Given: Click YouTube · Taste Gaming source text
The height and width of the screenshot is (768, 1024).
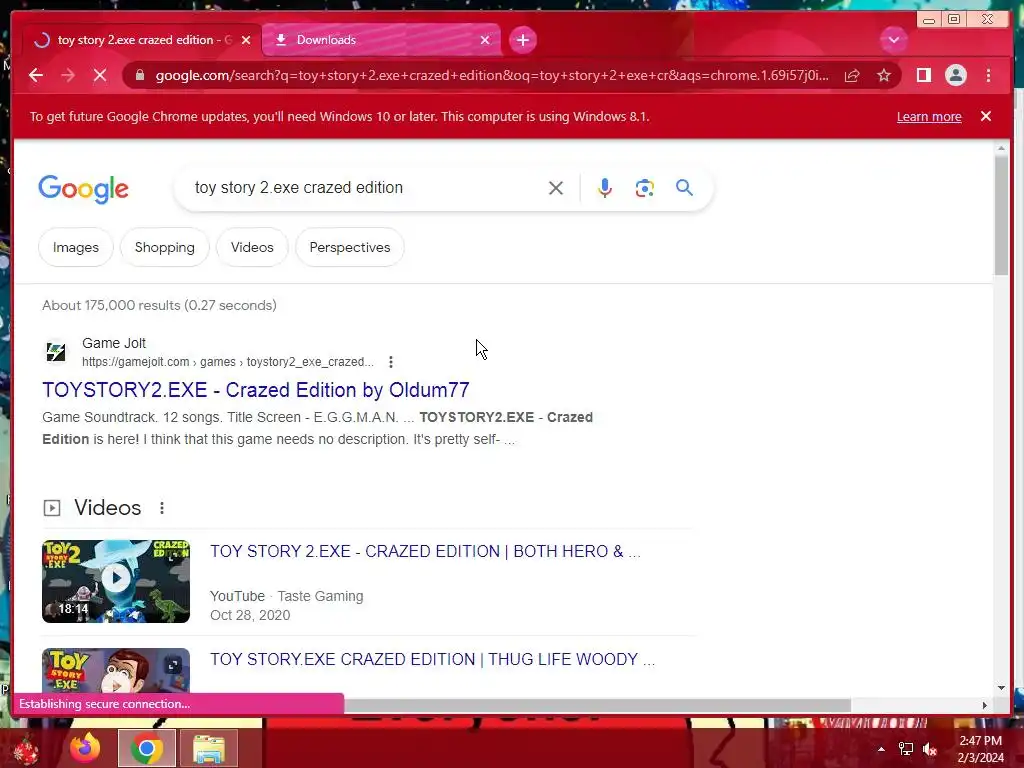Looking at the screenshot, I should click(287, 596).
